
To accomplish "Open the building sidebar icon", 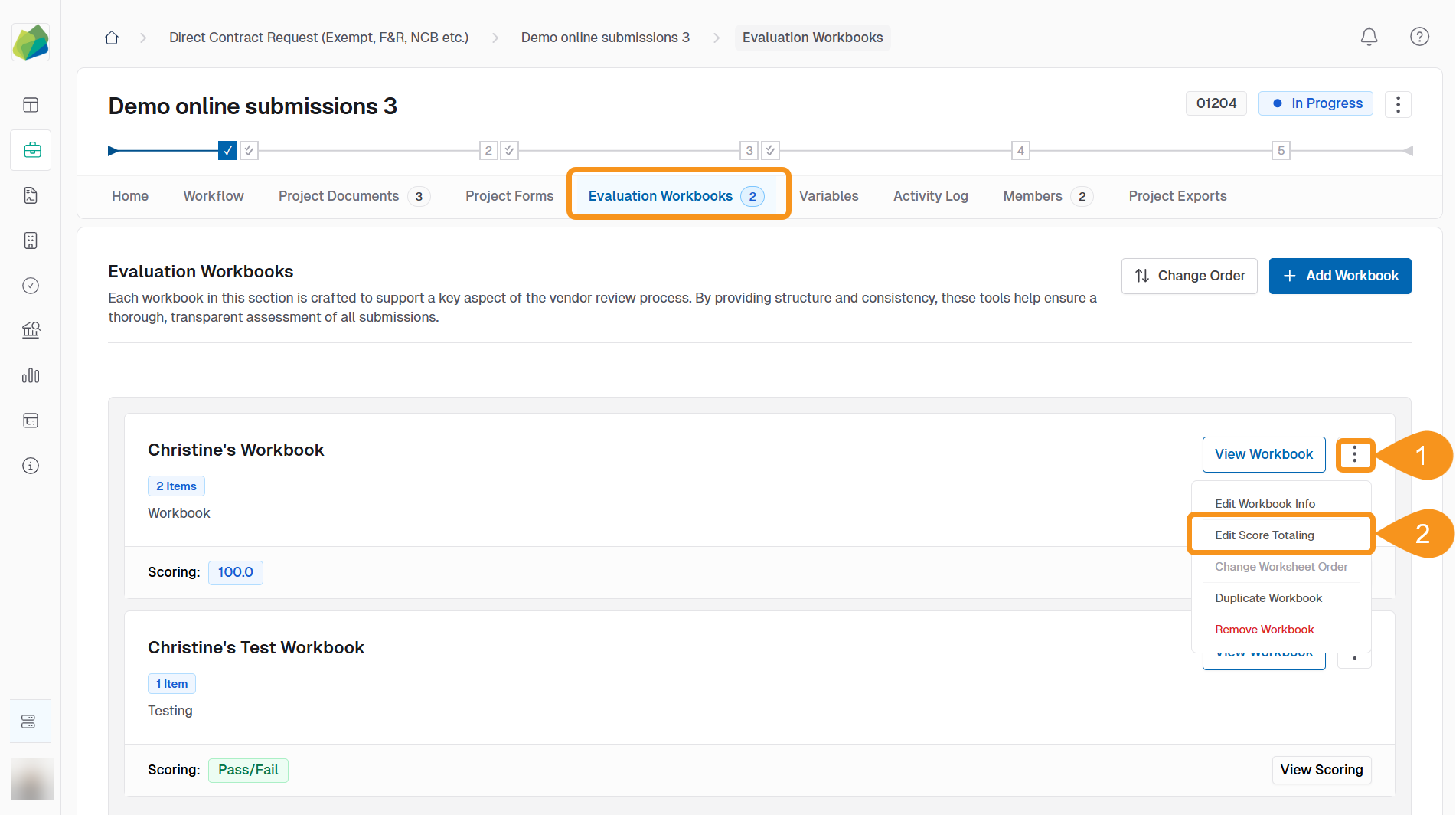I will (x=31, y=241).
